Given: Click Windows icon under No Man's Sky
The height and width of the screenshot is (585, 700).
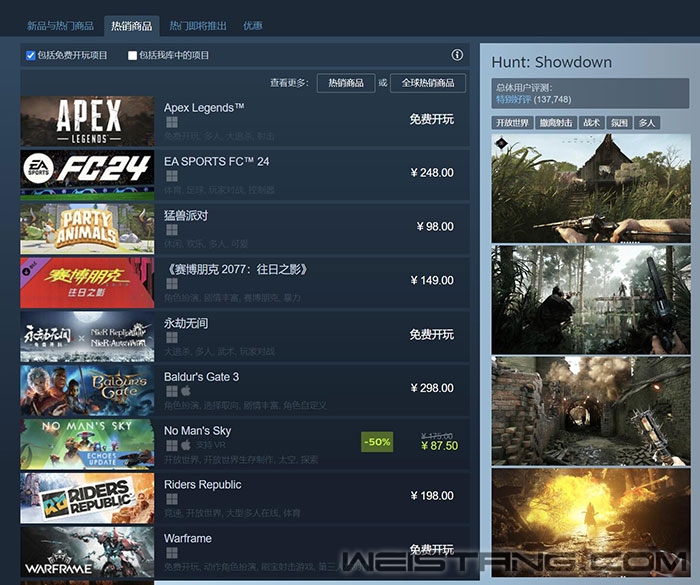Looking at the screenshot, I should pyautogui.click(x=171, y=445).
